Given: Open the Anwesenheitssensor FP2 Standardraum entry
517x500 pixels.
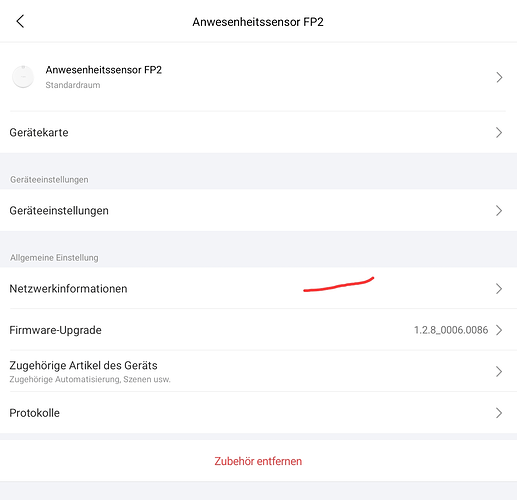Looking at the screenshot, I should [258, 77].
